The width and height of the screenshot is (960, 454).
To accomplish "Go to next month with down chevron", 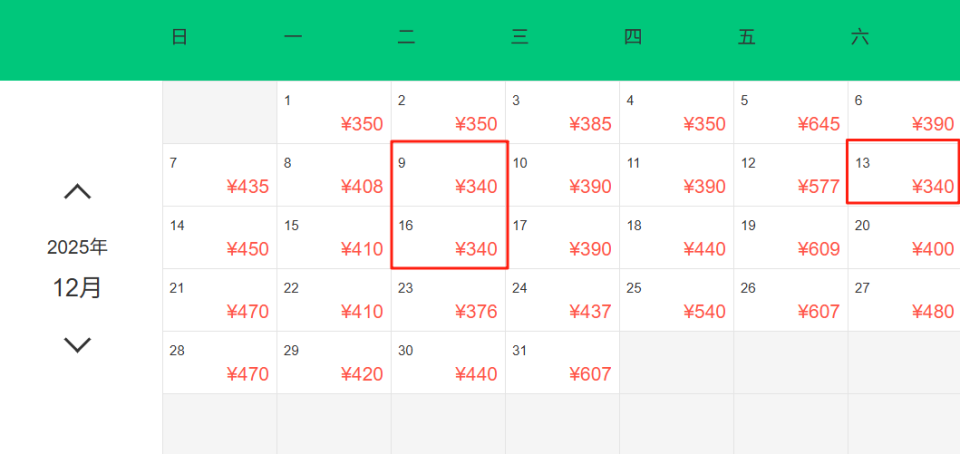I will point(77,345).
